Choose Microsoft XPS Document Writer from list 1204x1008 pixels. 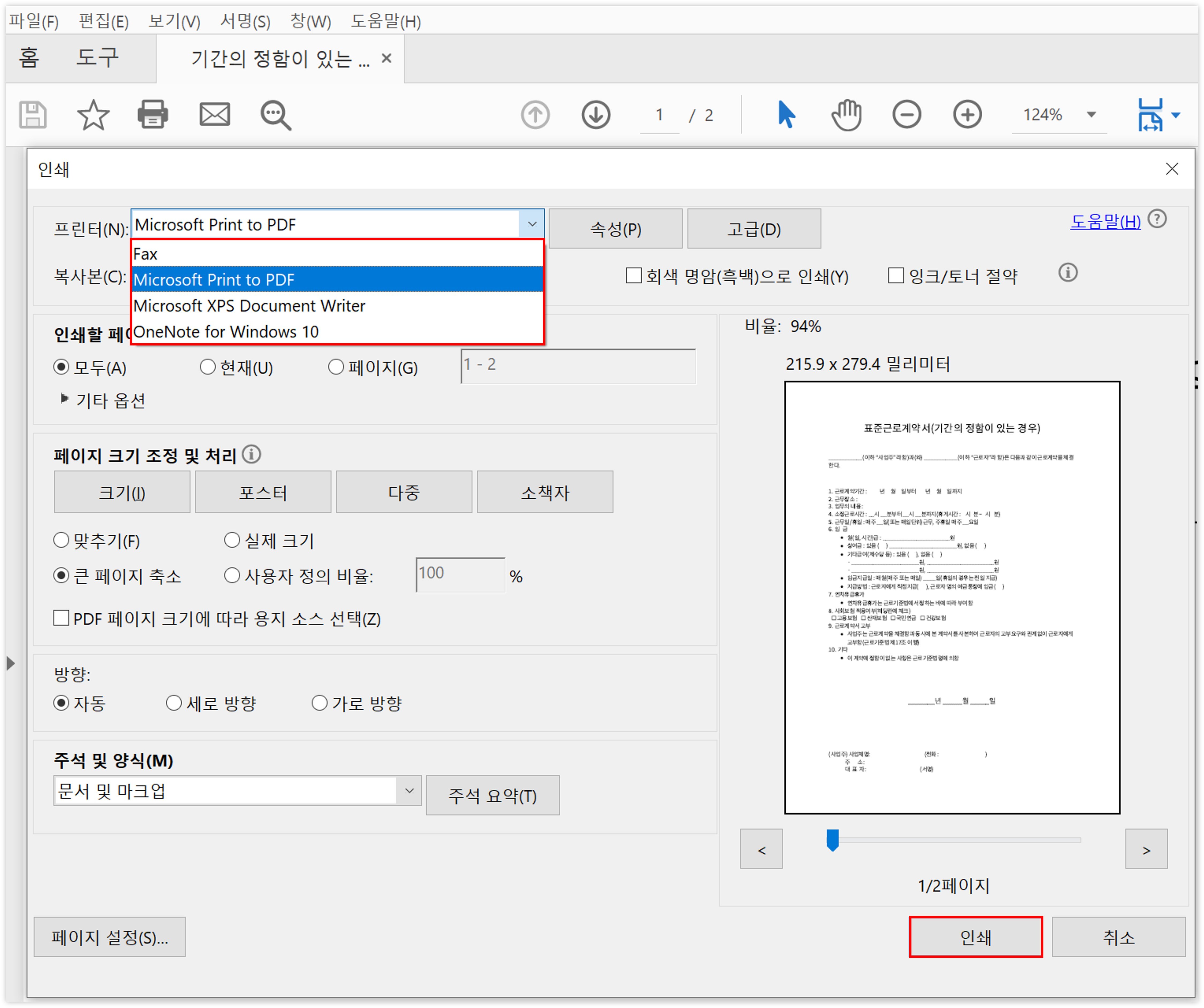(x=249, y=306)
